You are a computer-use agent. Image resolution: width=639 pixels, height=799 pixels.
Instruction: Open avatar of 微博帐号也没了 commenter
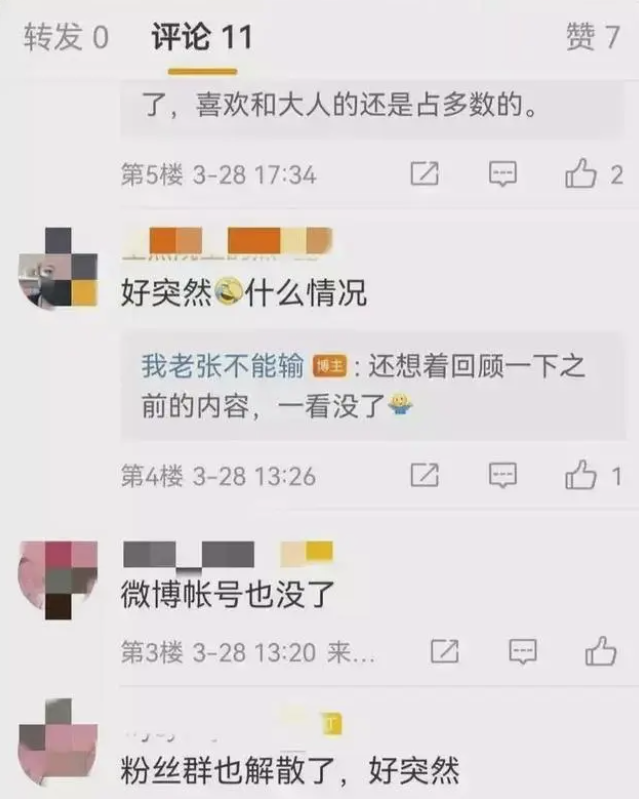click(58, 580)
